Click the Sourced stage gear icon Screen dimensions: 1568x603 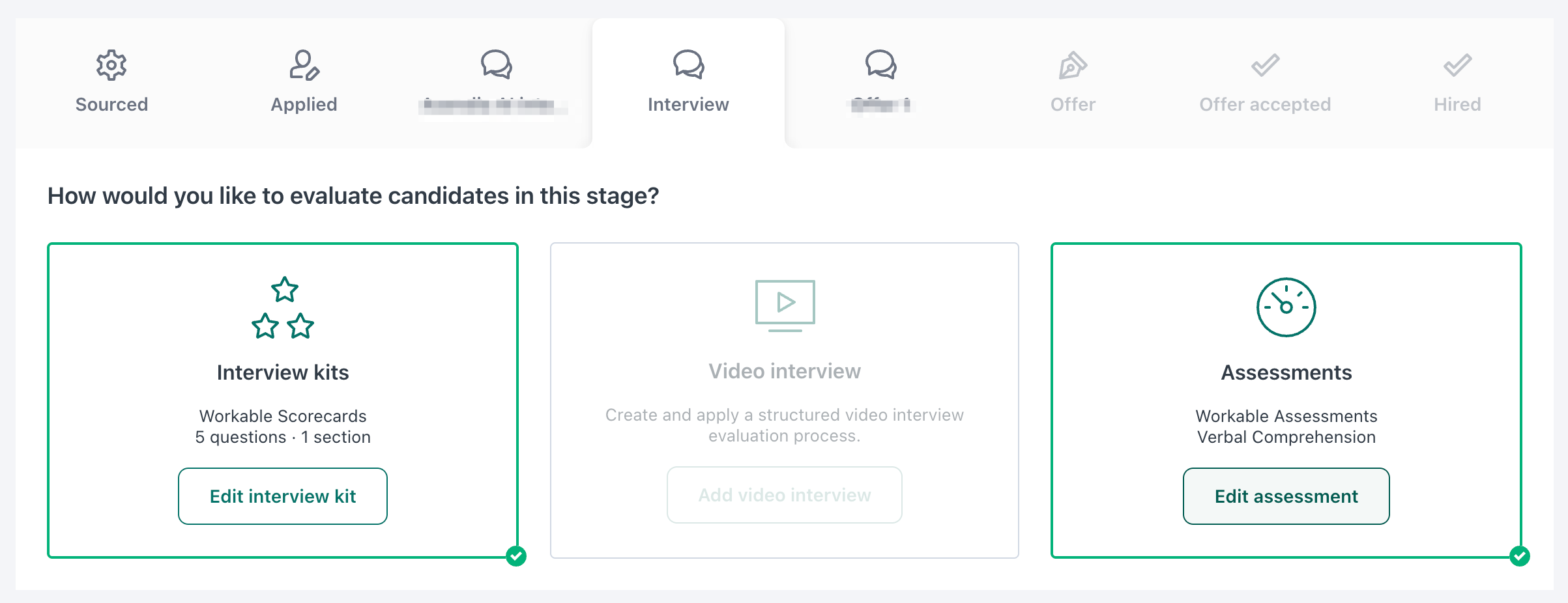111,65
